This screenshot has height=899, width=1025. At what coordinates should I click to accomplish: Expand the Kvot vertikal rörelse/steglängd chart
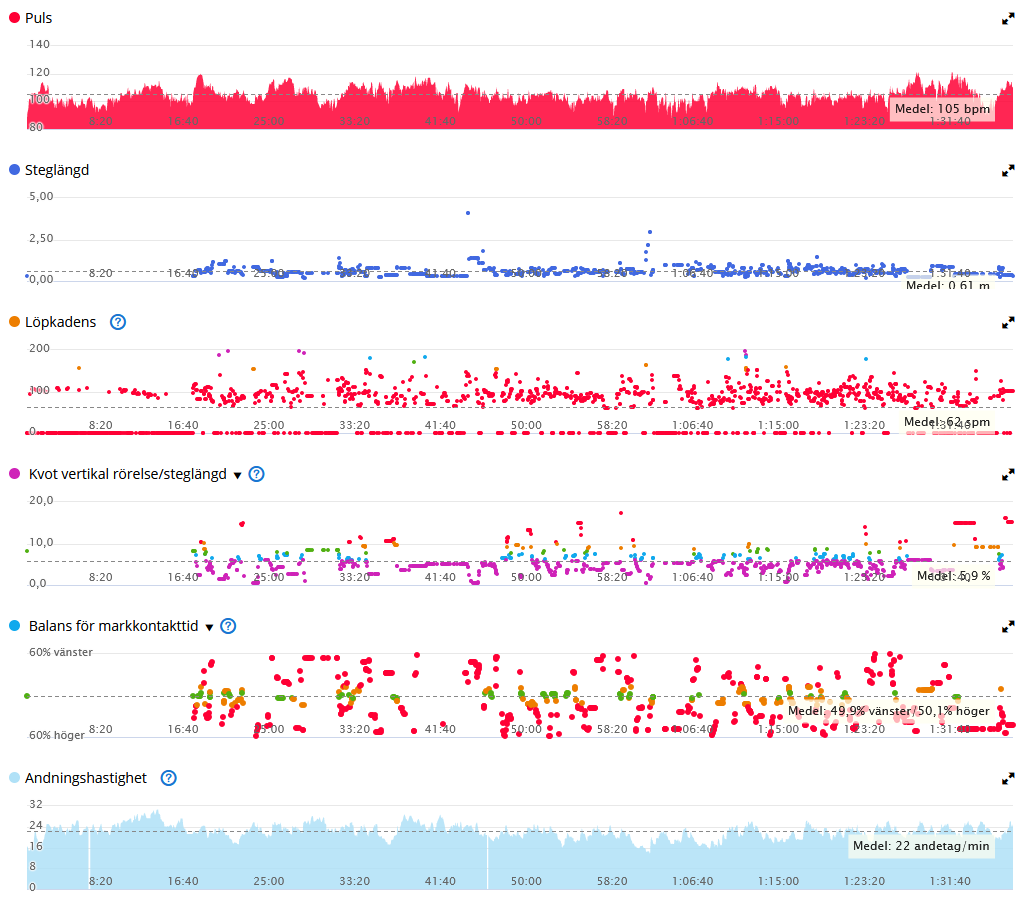coord(1008,475)
